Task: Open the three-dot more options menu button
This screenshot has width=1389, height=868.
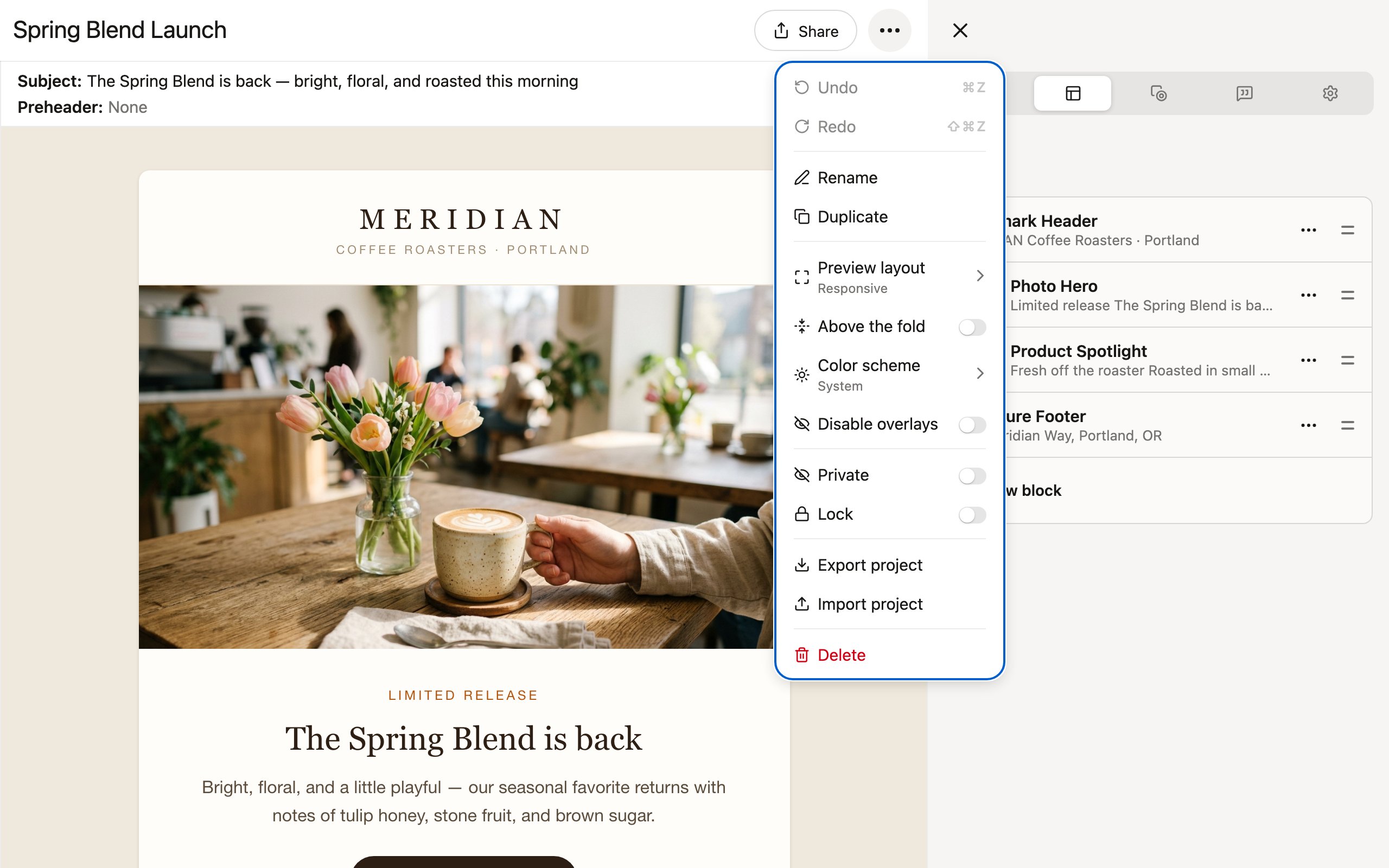Action: coord(889,30)
